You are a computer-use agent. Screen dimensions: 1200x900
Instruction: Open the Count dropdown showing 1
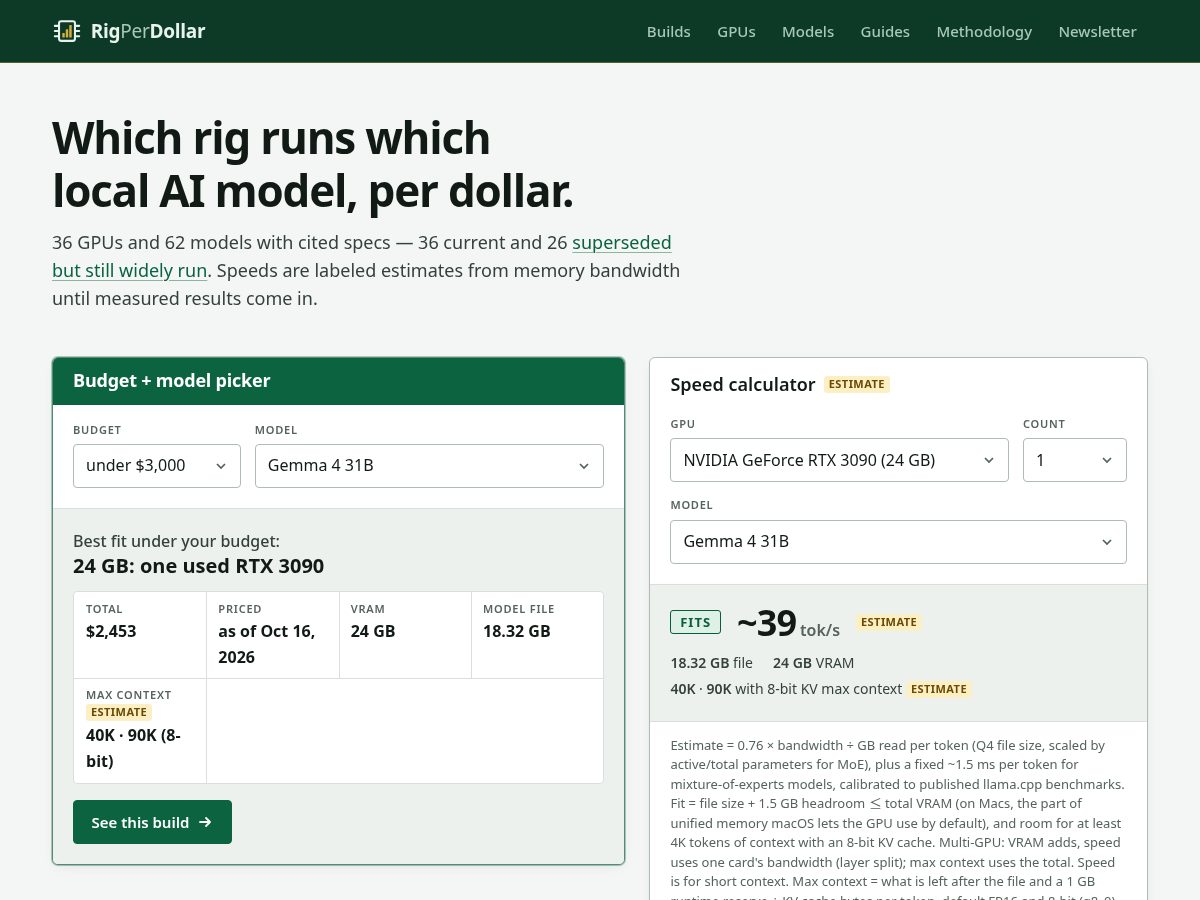[1075, 460]
